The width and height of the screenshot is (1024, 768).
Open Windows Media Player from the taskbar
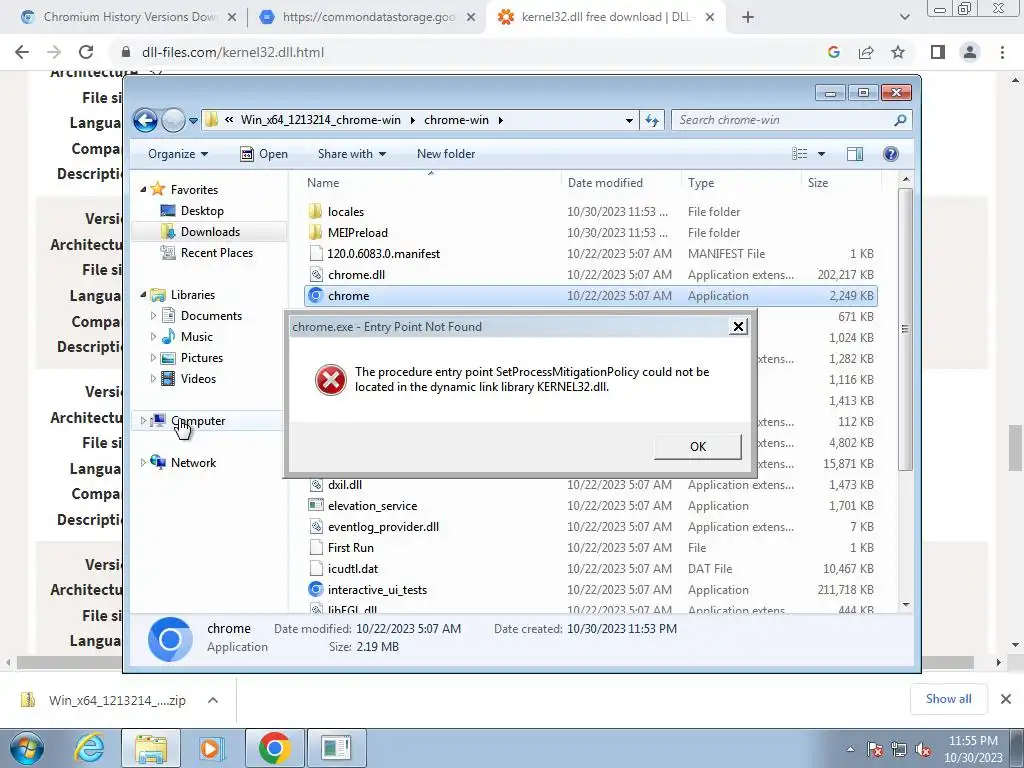[212, 748]
